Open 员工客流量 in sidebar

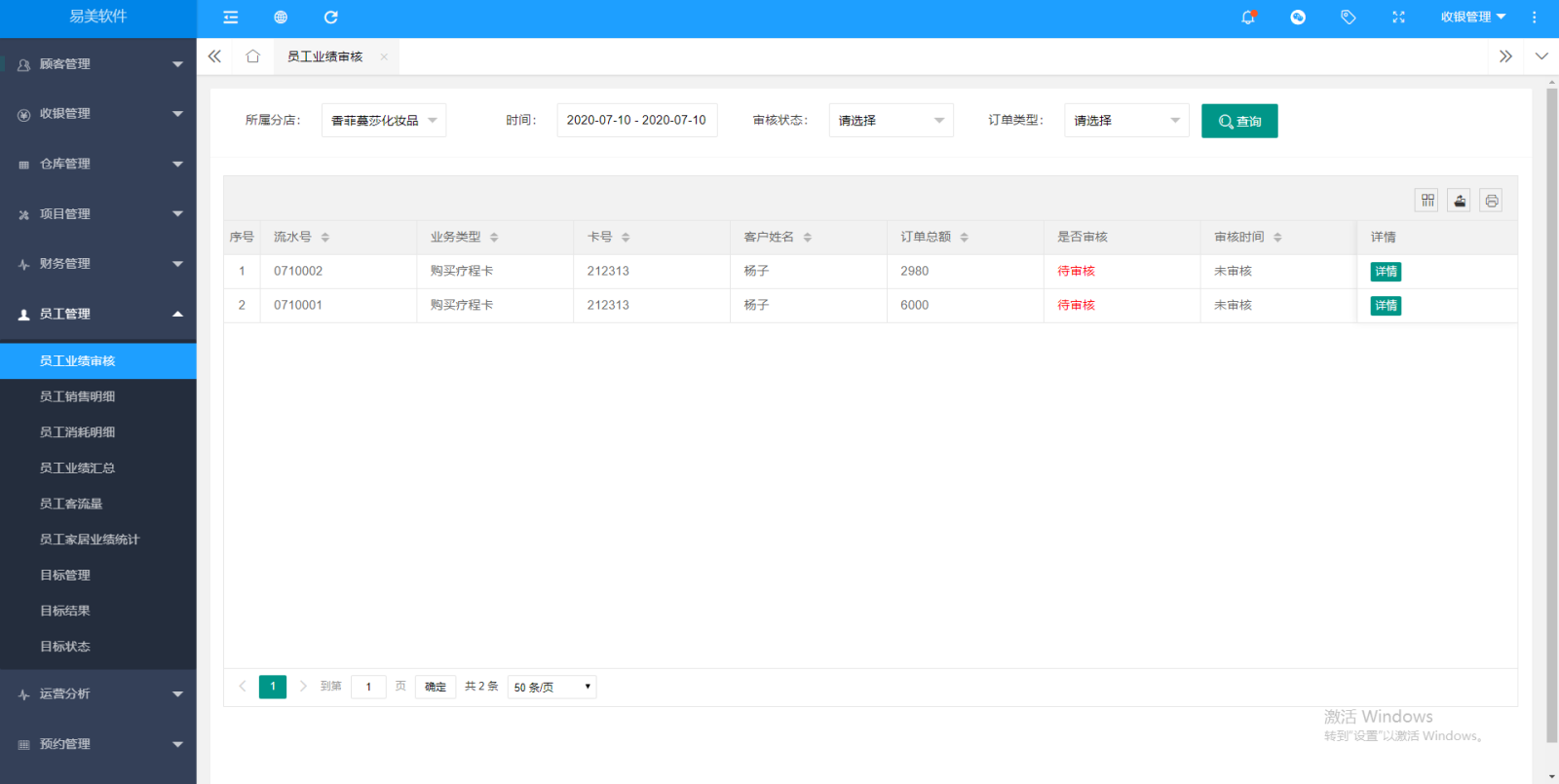pos(98,504)
